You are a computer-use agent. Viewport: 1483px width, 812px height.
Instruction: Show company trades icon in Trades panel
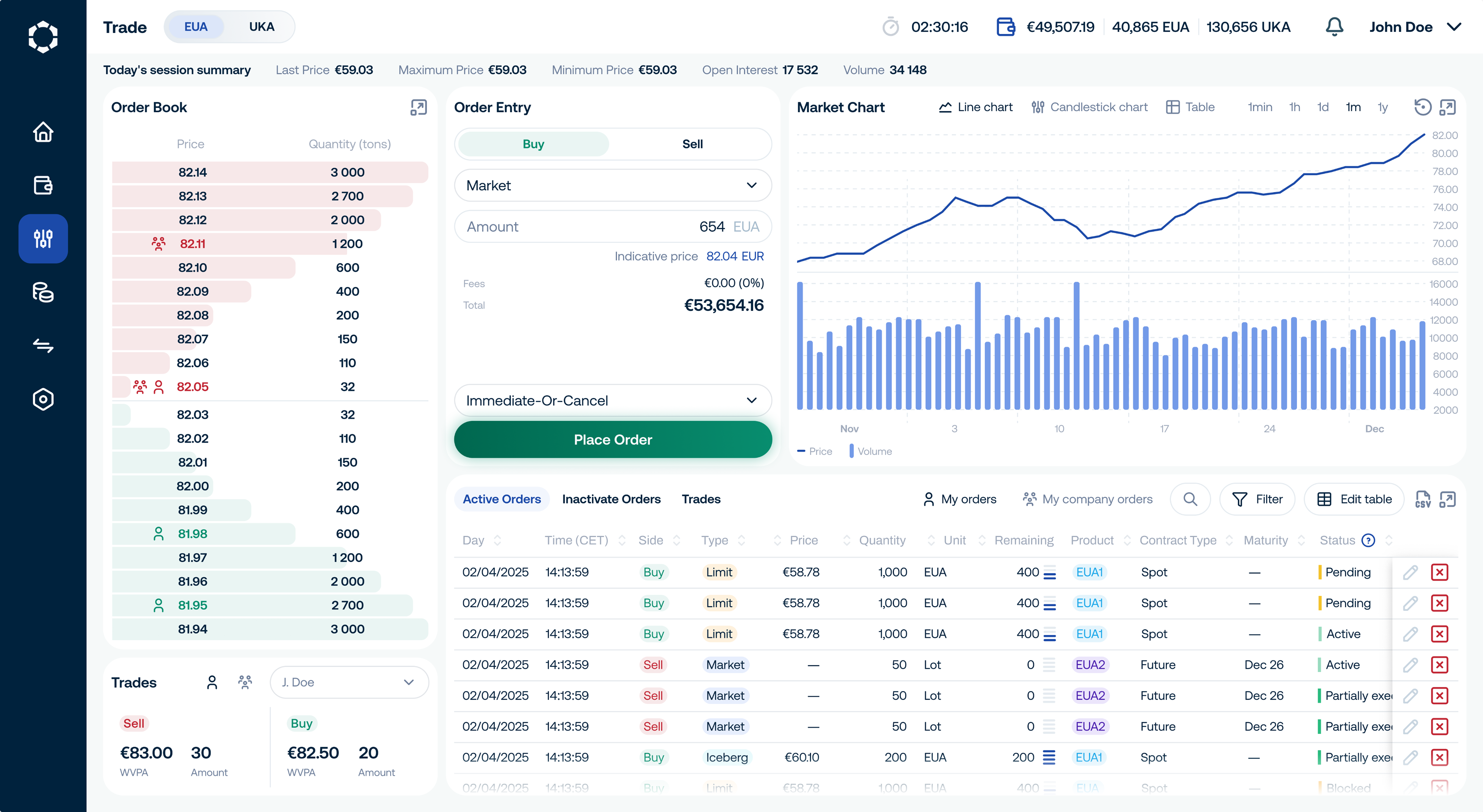[245, 682]
